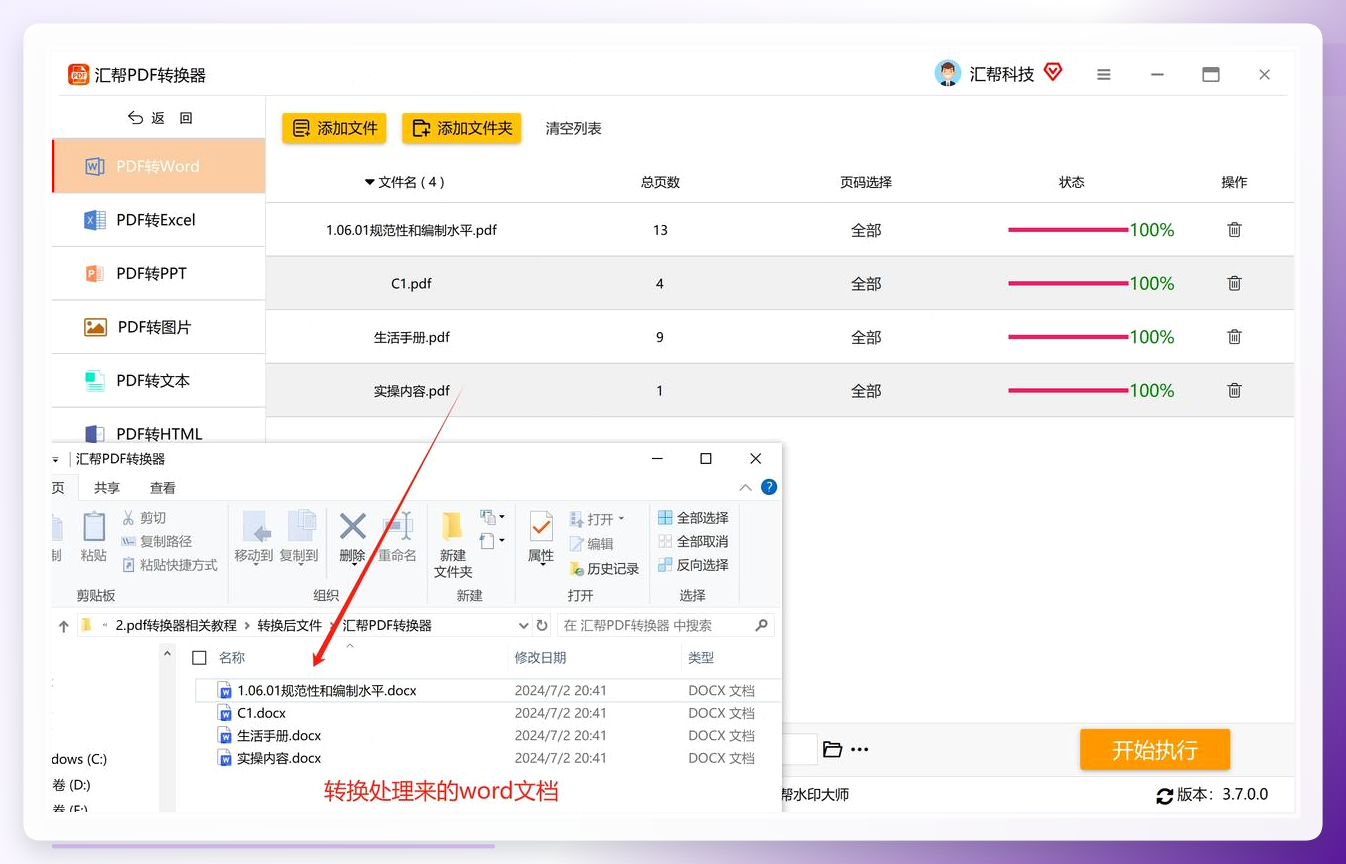Switch to PDF转Excel
Viewport: 1346px width, 864px height.
159,220
